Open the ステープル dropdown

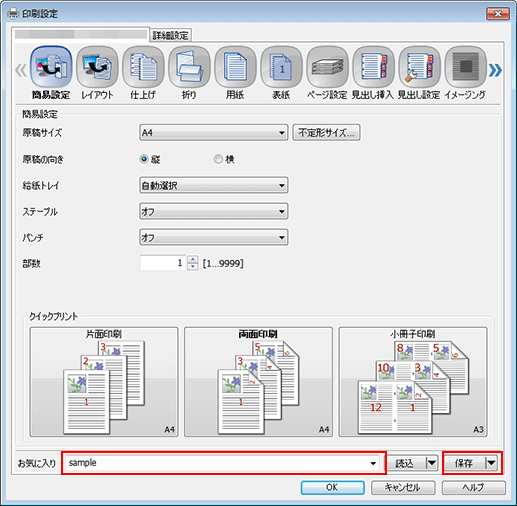(214, 211)
